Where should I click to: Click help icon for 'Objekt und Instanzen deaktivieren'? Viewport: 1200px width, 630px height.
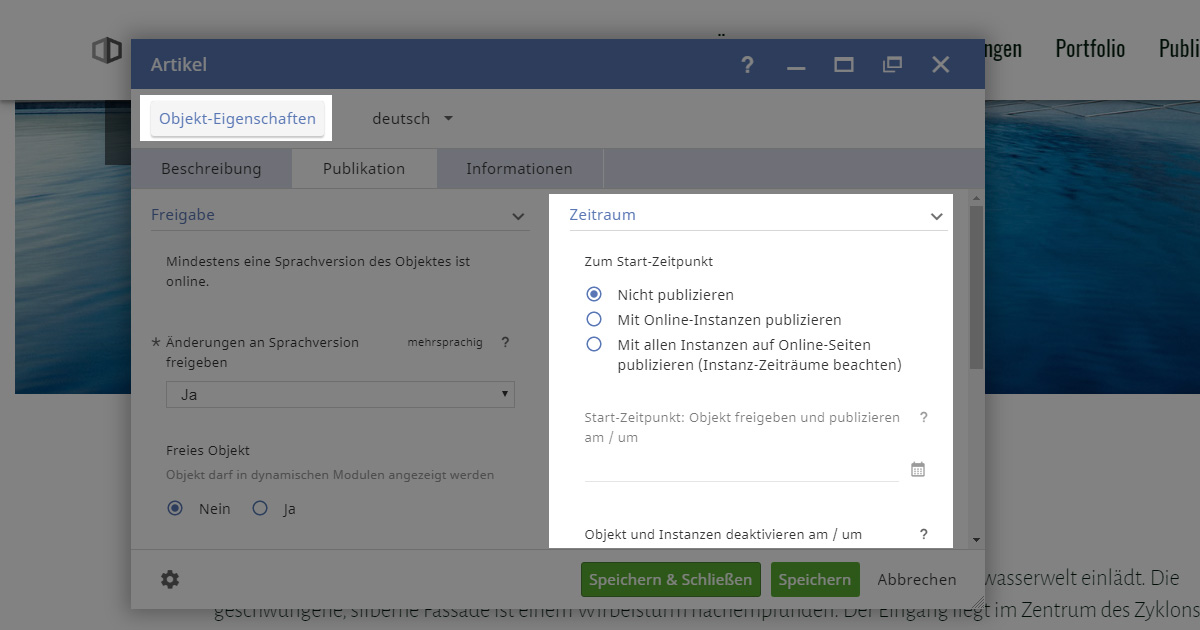pos(923,534)
